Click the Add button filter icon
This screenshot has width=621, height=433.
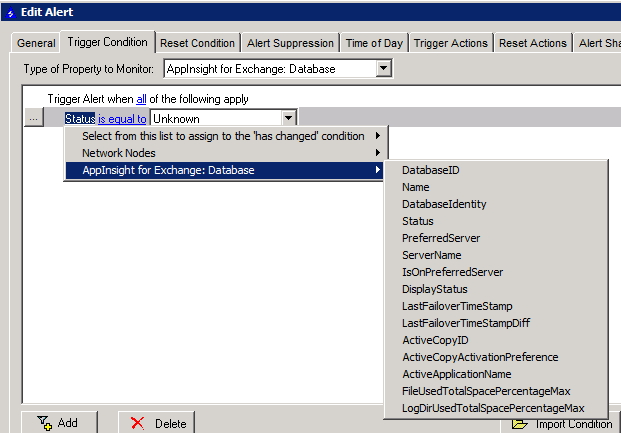[x=44, y=423]
